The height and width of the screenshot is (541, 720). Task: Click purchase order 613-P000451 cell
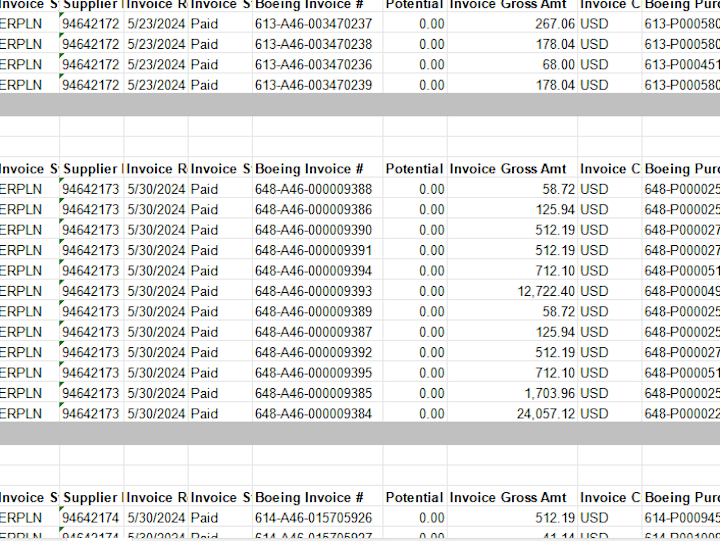point(681,65)
